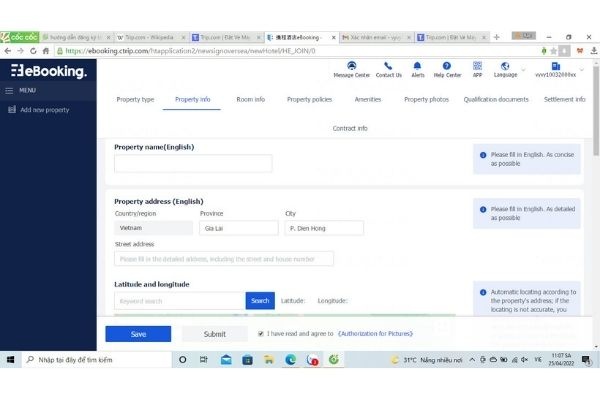600x400 pixels.
Task: Switch to the Xác nhận email tab
Action: coord(374,37)
